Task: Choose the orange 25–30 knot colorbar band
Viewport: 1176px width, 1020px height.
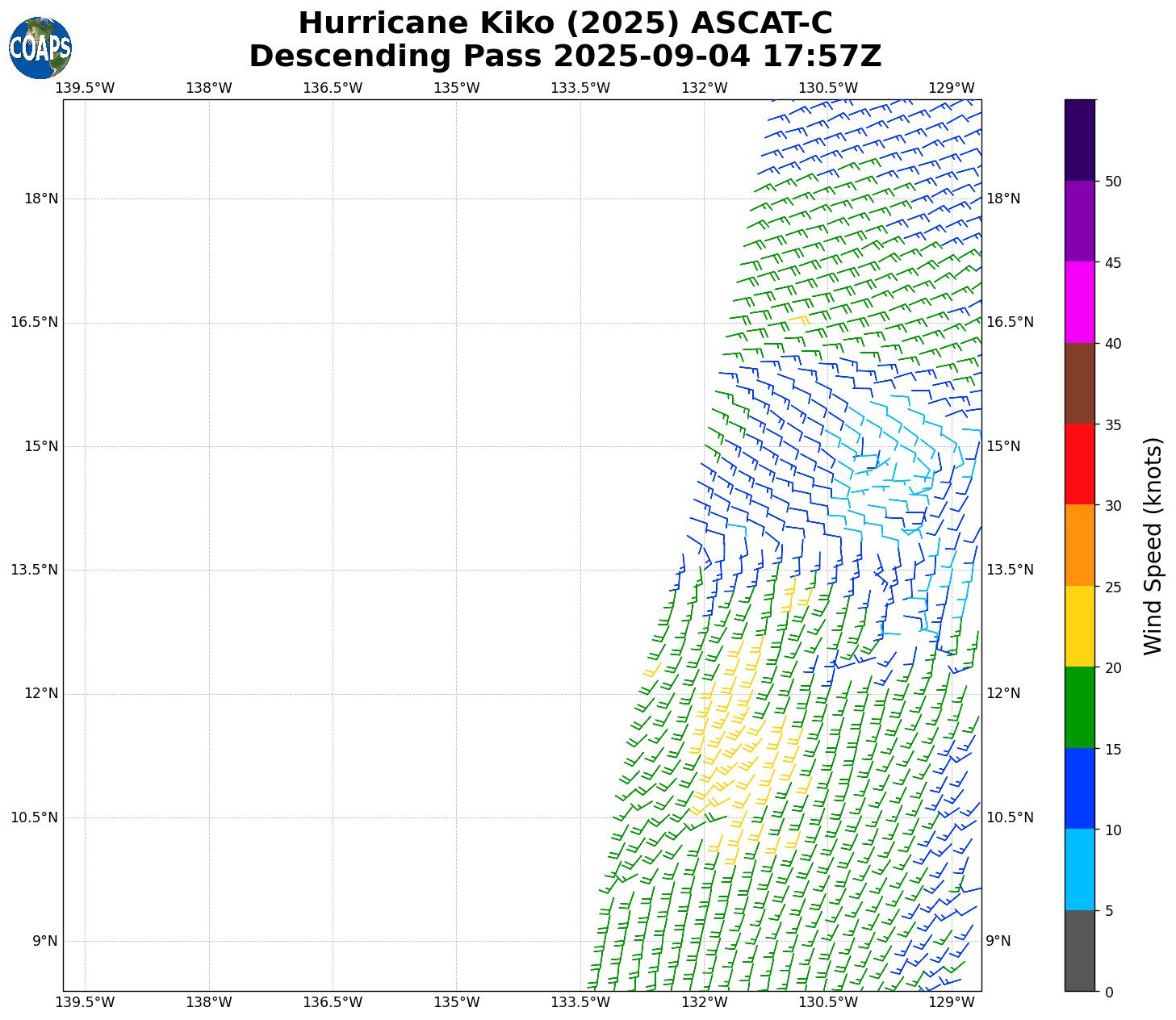Action: [1079, 545]
